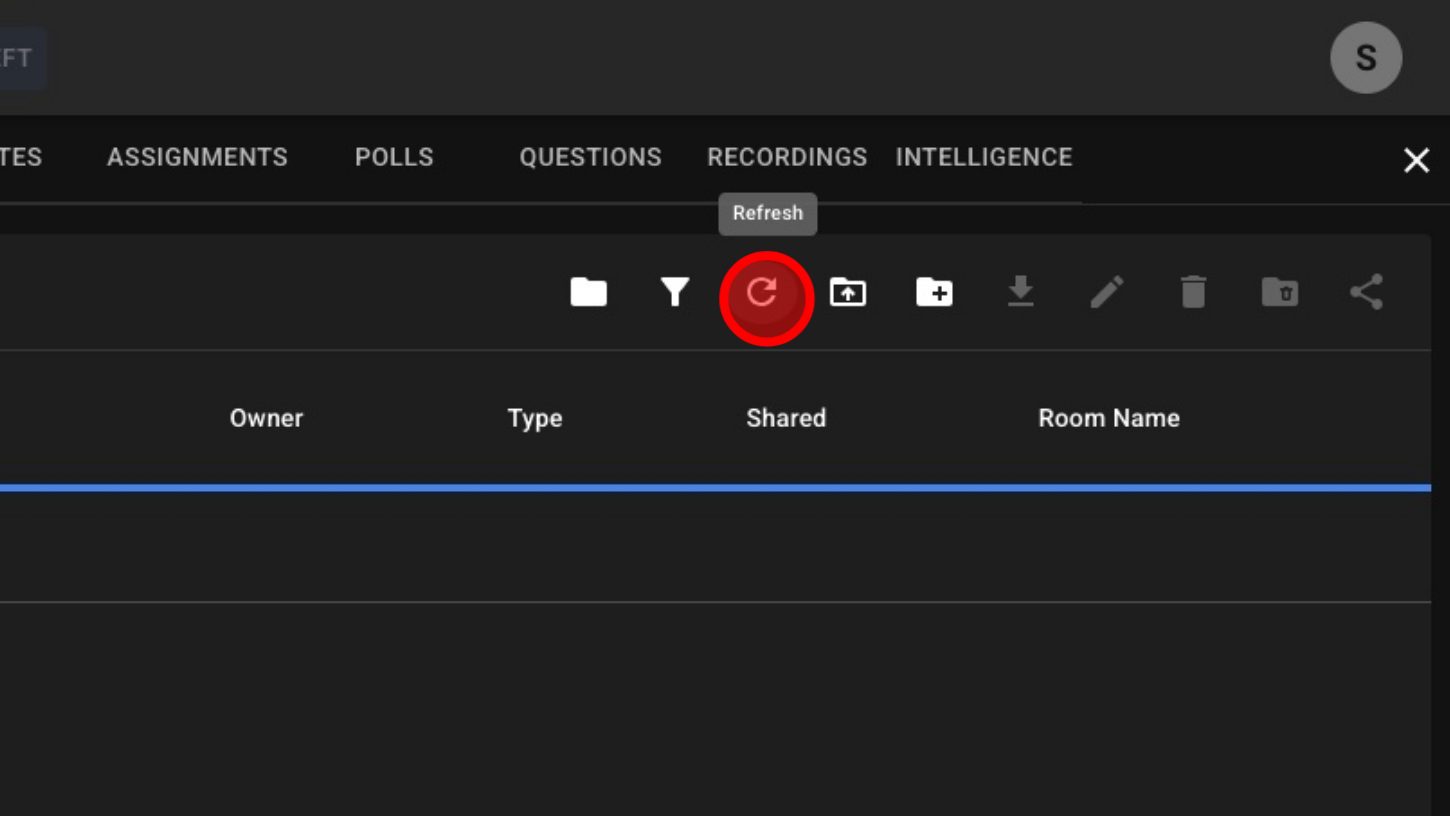The width and height of the screenshot is (1450, 816).
Task: Open the user avatar labeled S
Action: (x=1365, y=58)
